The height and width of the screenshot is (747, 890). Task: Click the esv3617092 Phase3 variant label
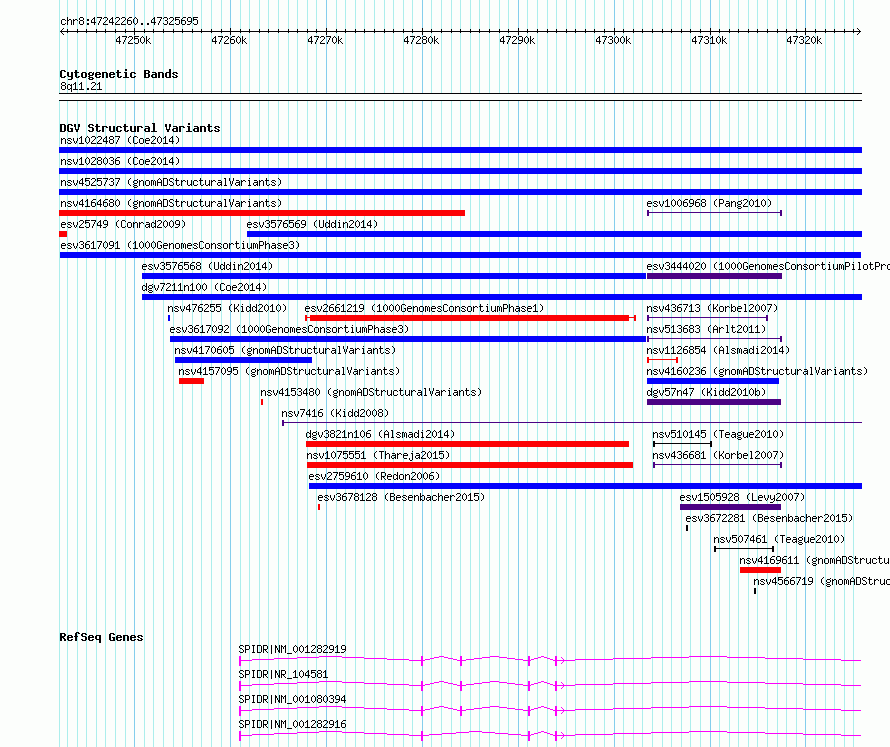(x=289, y=329)
